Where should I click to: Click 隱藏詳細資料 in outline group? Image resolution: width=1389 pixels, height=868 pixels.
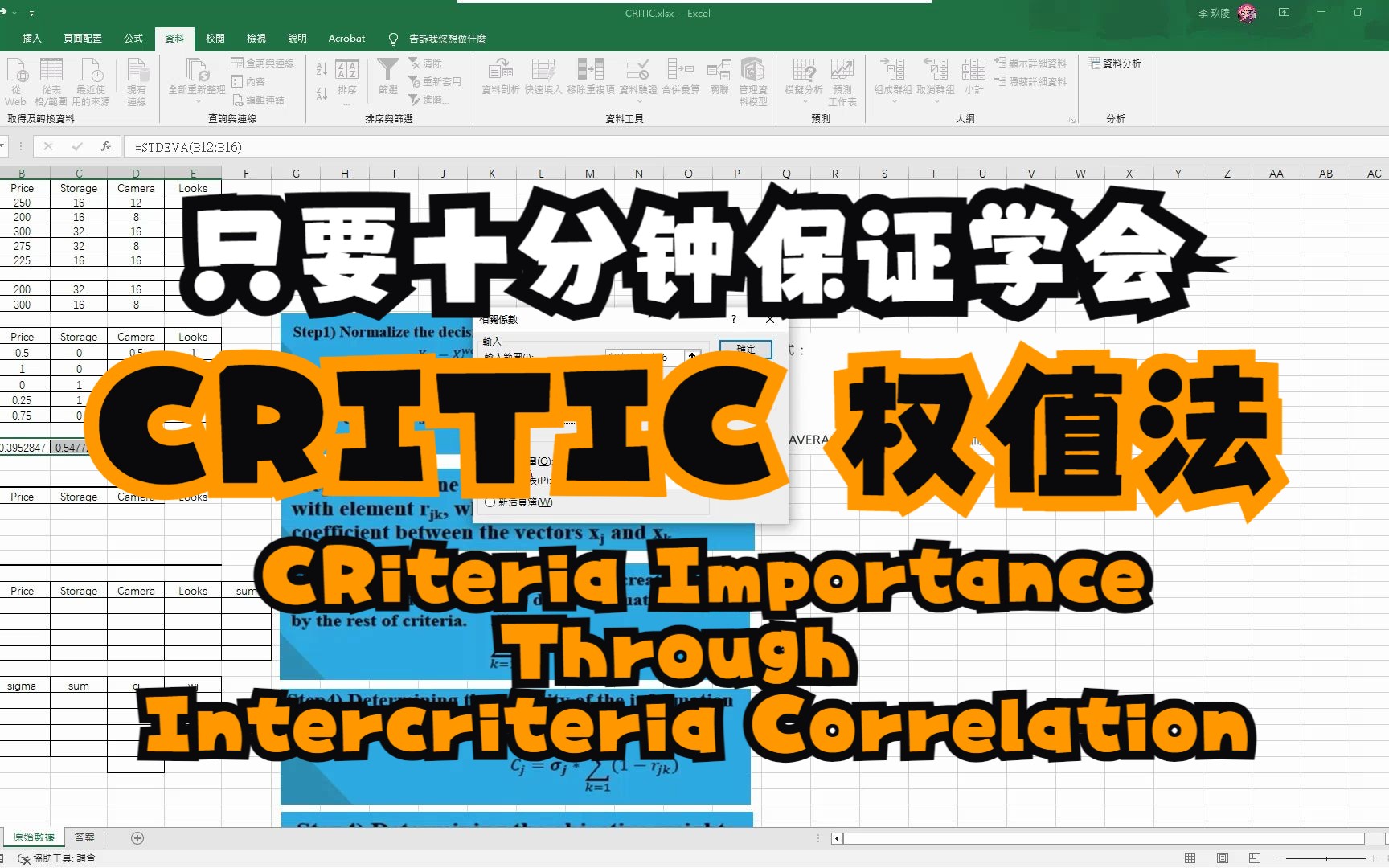point(1030,81)
